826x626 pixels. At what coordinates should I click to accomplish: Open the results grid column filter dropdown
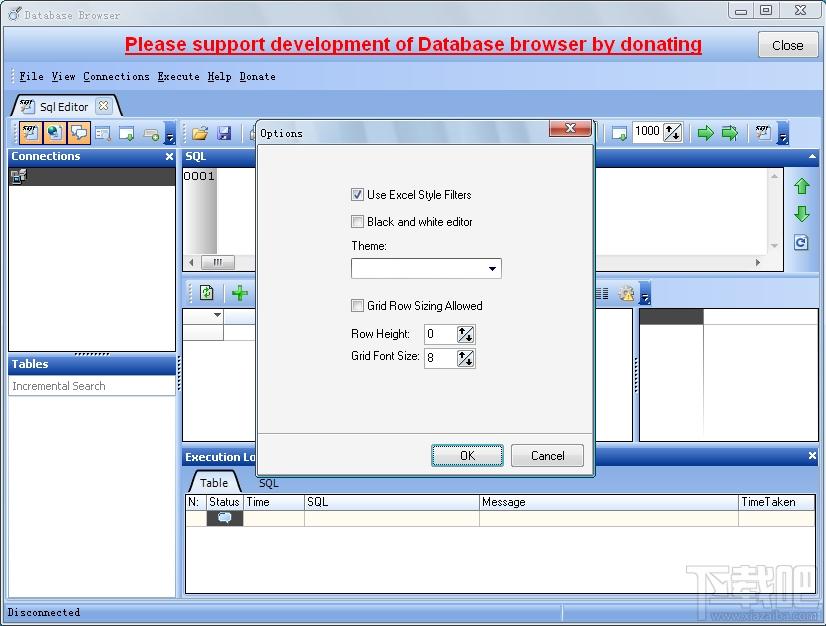point(217,315)
